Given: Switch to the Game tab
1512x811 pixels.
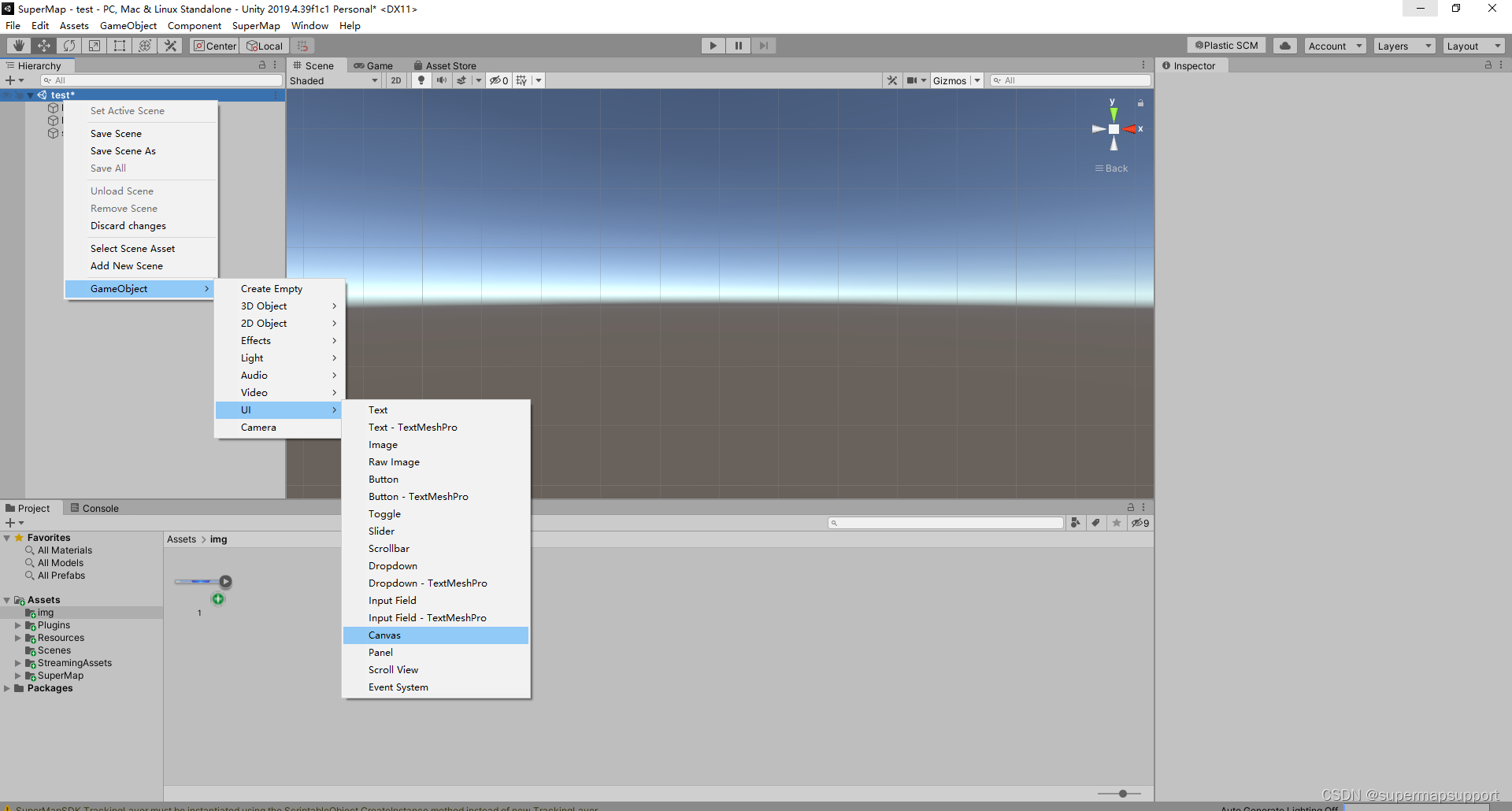Looking at the screenshot, I should click(x=375, y=65).
